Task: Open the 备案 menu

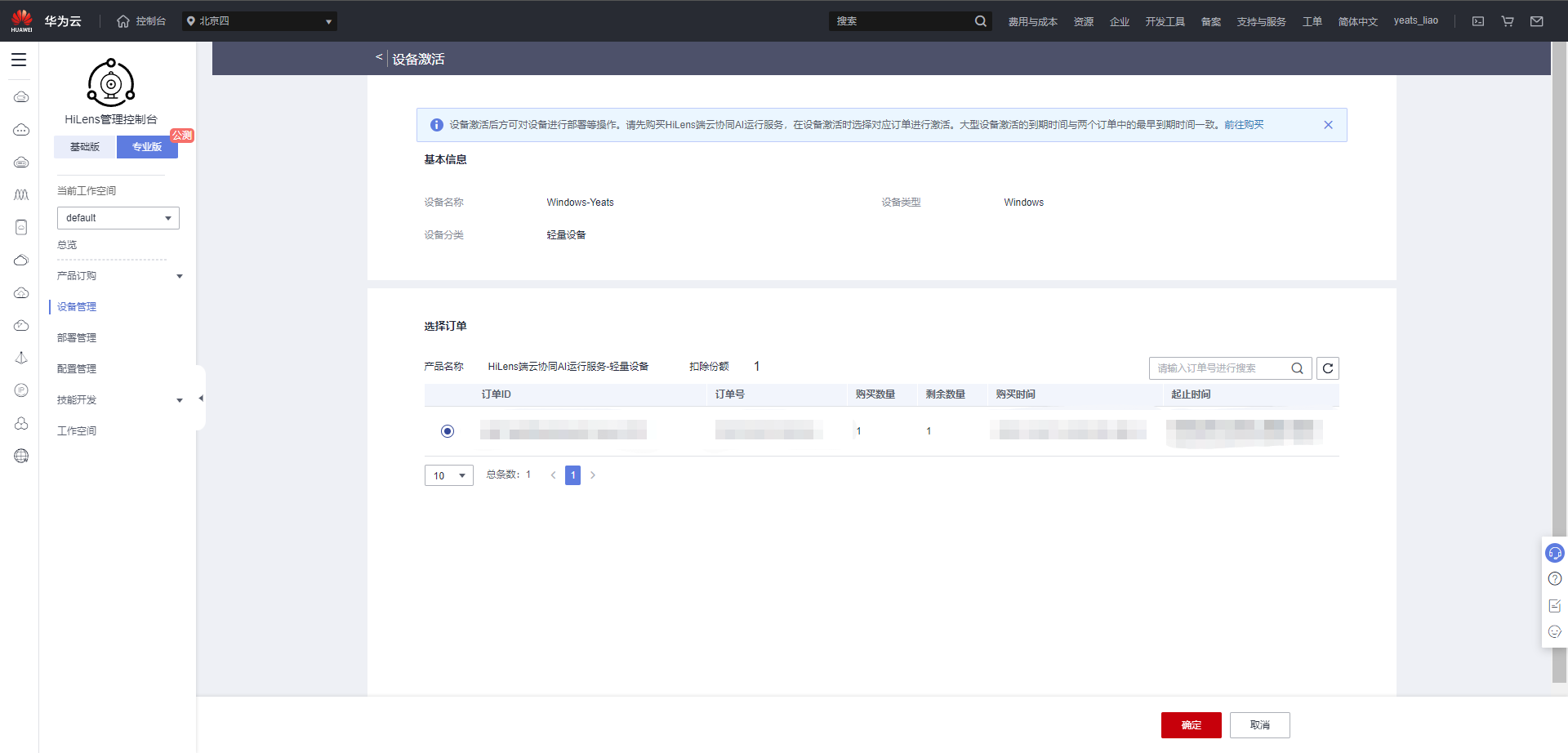Action: tap(1211, 22)
